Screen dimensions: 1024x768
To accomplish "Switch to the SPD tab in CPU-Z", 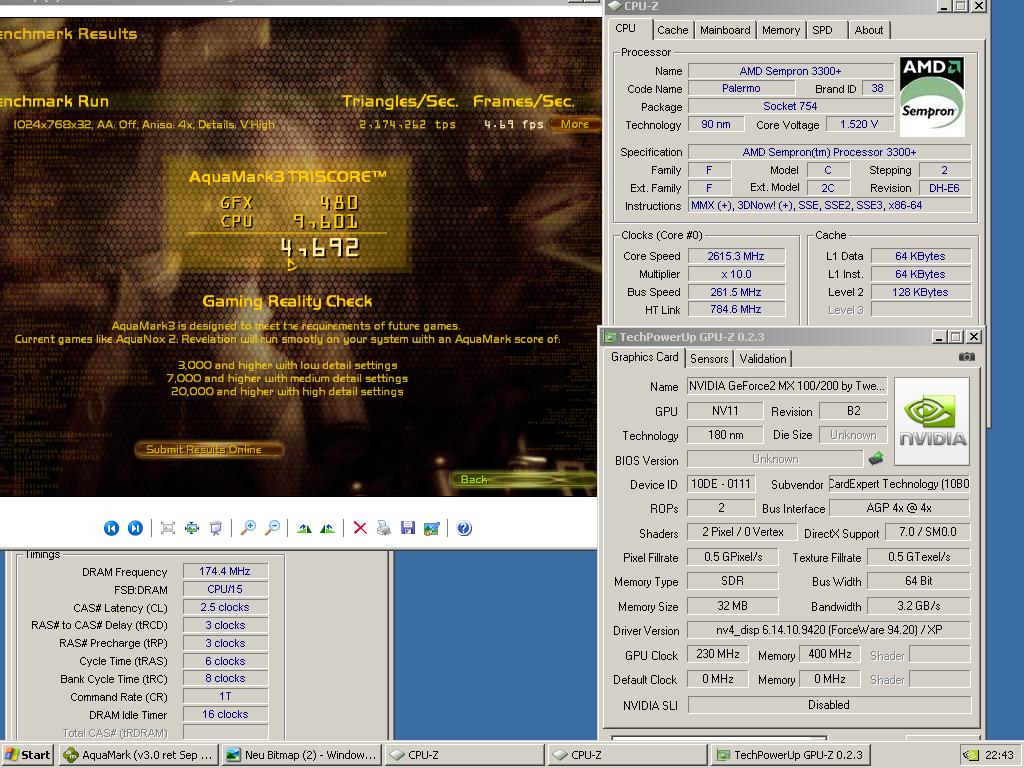I will (822, 30).
